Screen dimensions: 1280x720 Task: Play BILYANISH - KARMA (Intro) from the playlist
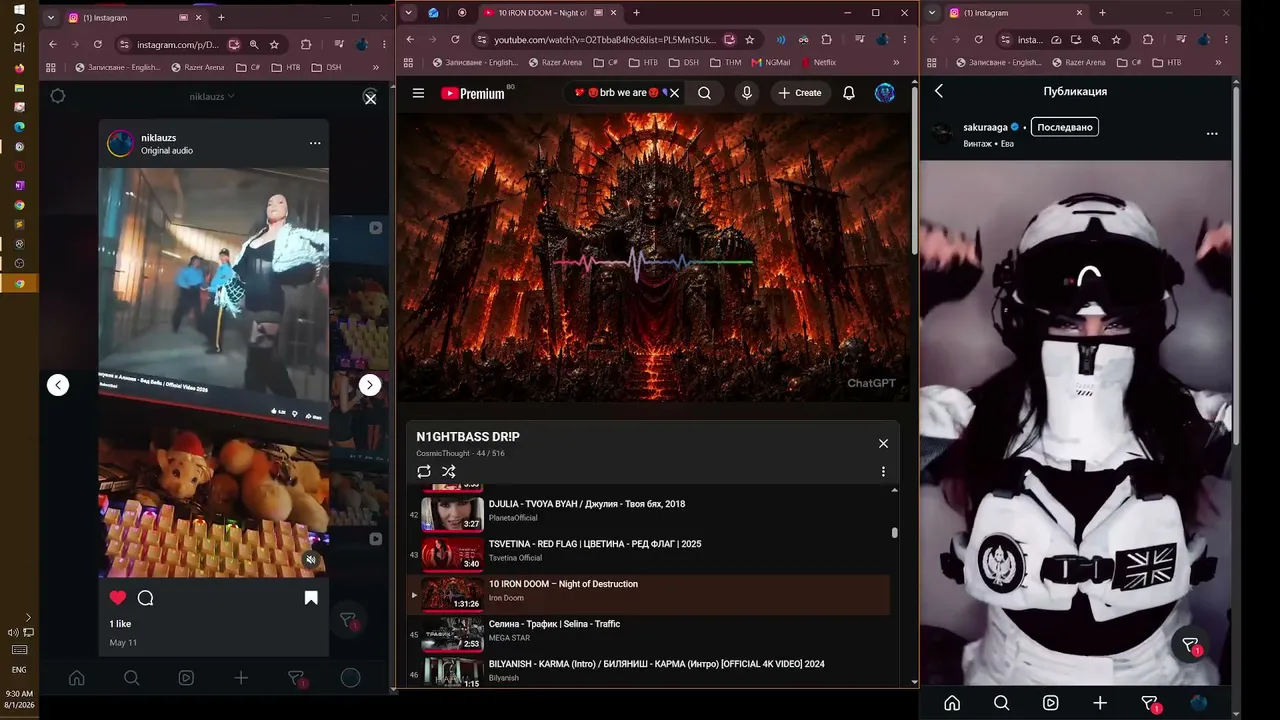pos(648,671)
